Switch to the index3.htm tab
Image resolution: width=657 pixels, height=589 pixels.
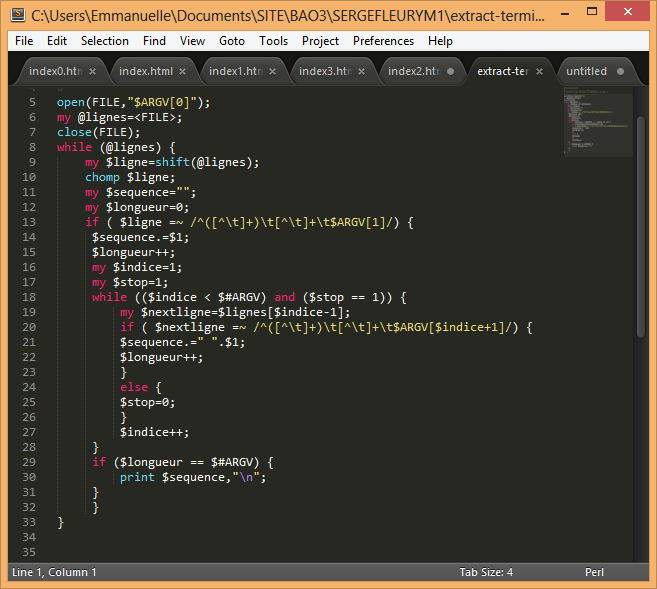pos(325,71)
